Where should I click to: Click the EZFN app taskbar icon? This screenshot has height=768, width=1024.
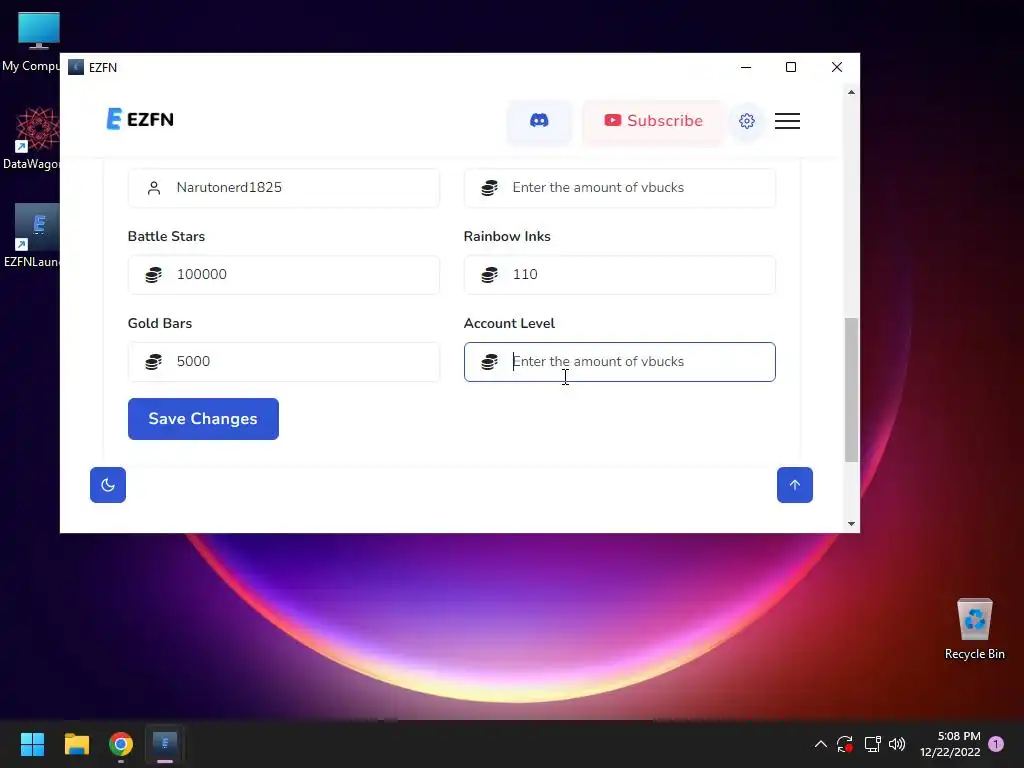[165, 744]
